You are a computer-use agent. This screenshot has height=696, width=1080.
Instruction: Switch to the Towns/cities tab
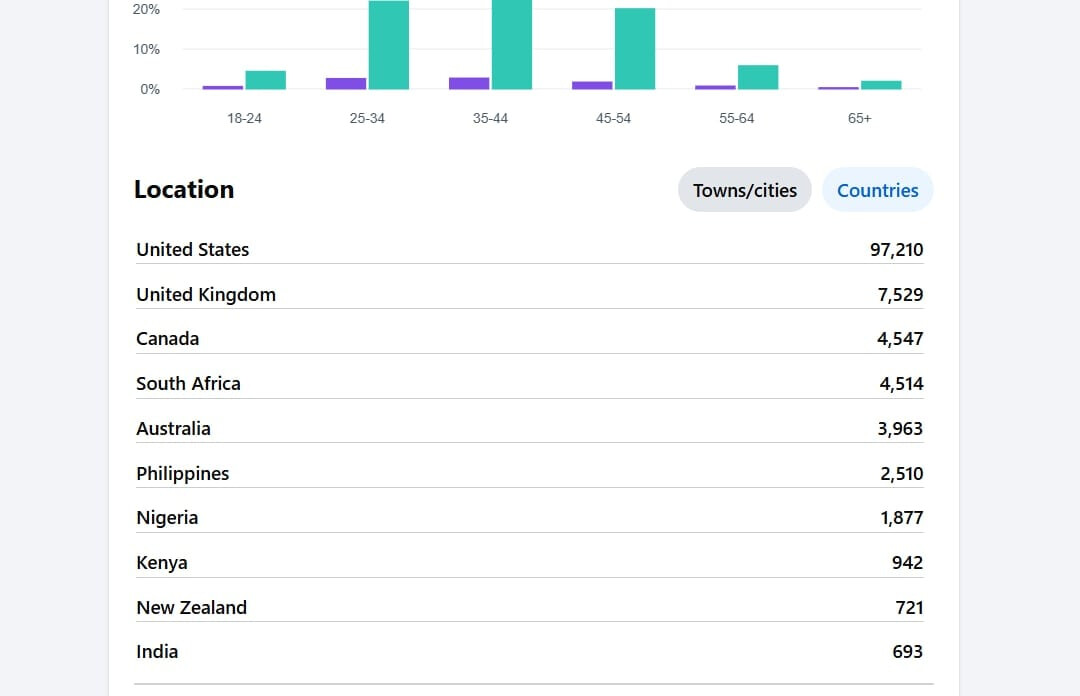(x=745, y=190)
